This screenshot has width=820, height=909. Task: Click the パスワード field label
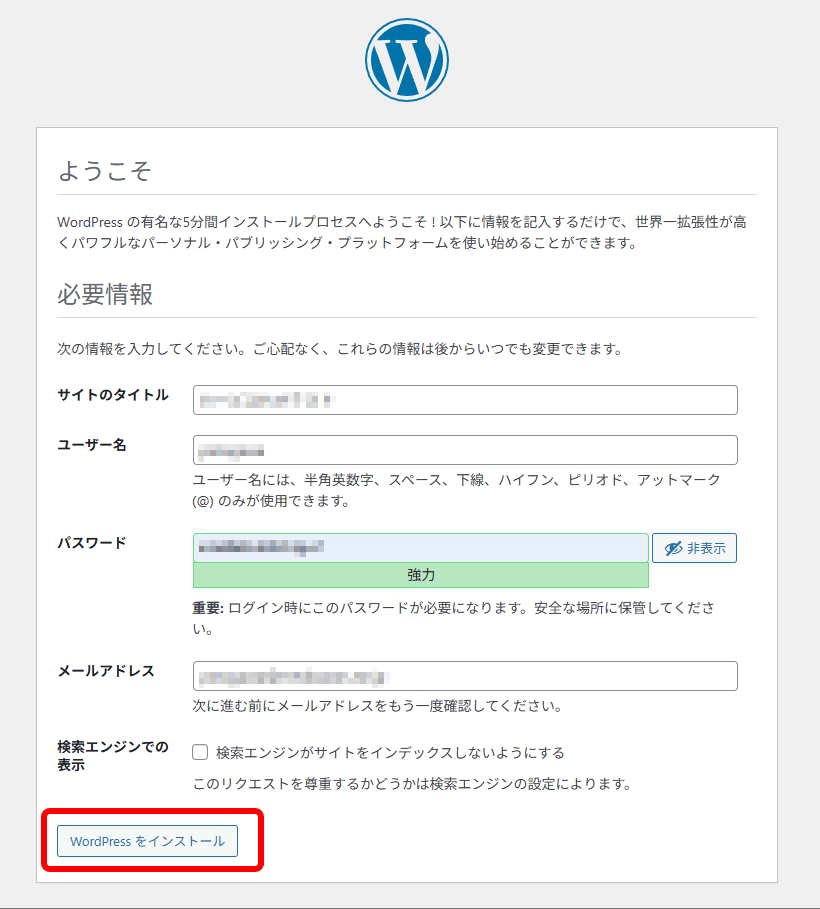[92, 543]
